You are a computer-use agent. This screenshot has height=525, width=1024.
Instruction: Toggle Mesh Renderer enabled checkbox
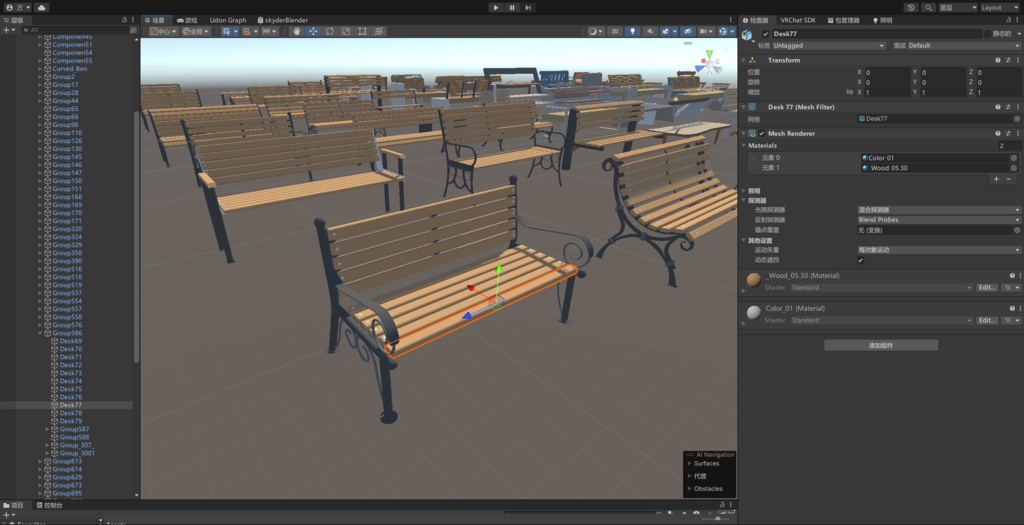pyautogui.click(x=761, y=133)
